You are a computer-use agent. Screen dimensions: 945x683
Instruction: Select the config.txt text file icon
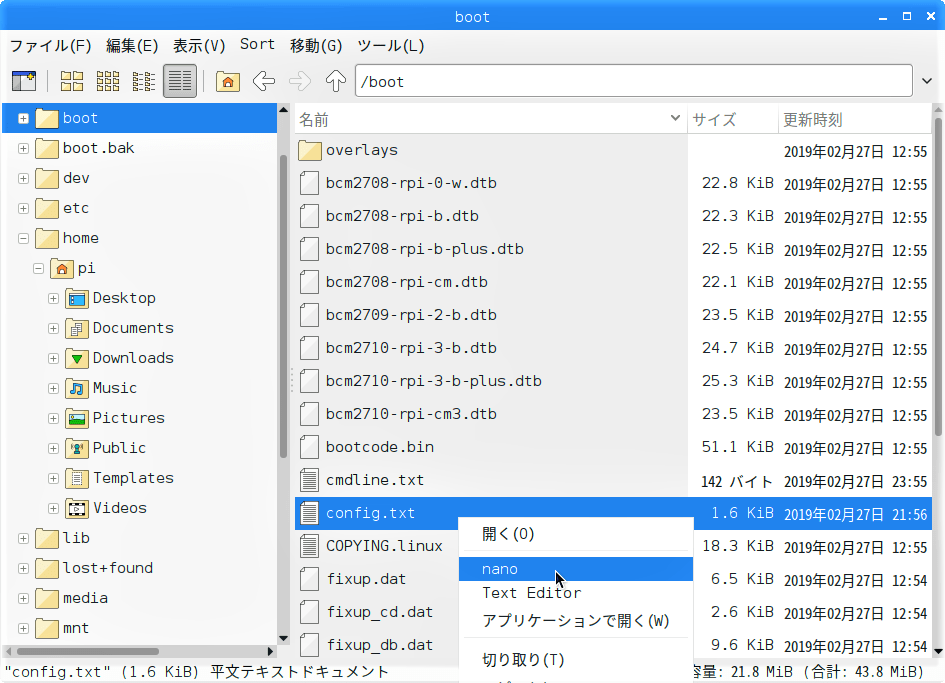tap(309, 513)
